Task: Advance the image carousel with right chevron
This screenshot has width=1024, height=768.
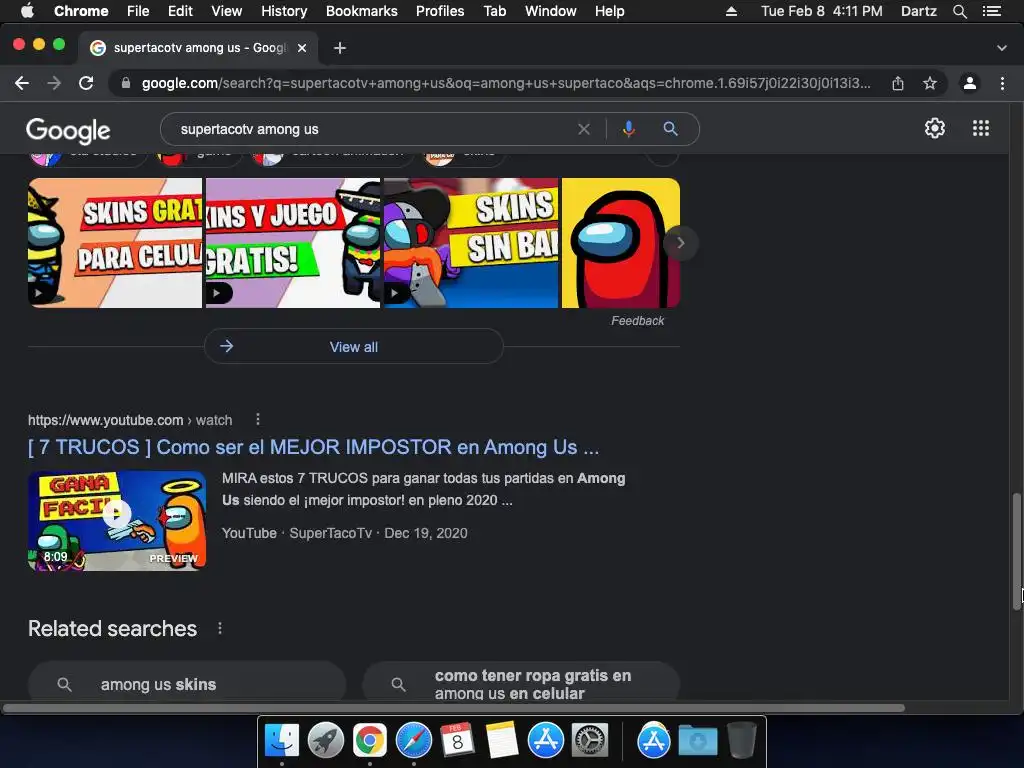Action: 680,243
